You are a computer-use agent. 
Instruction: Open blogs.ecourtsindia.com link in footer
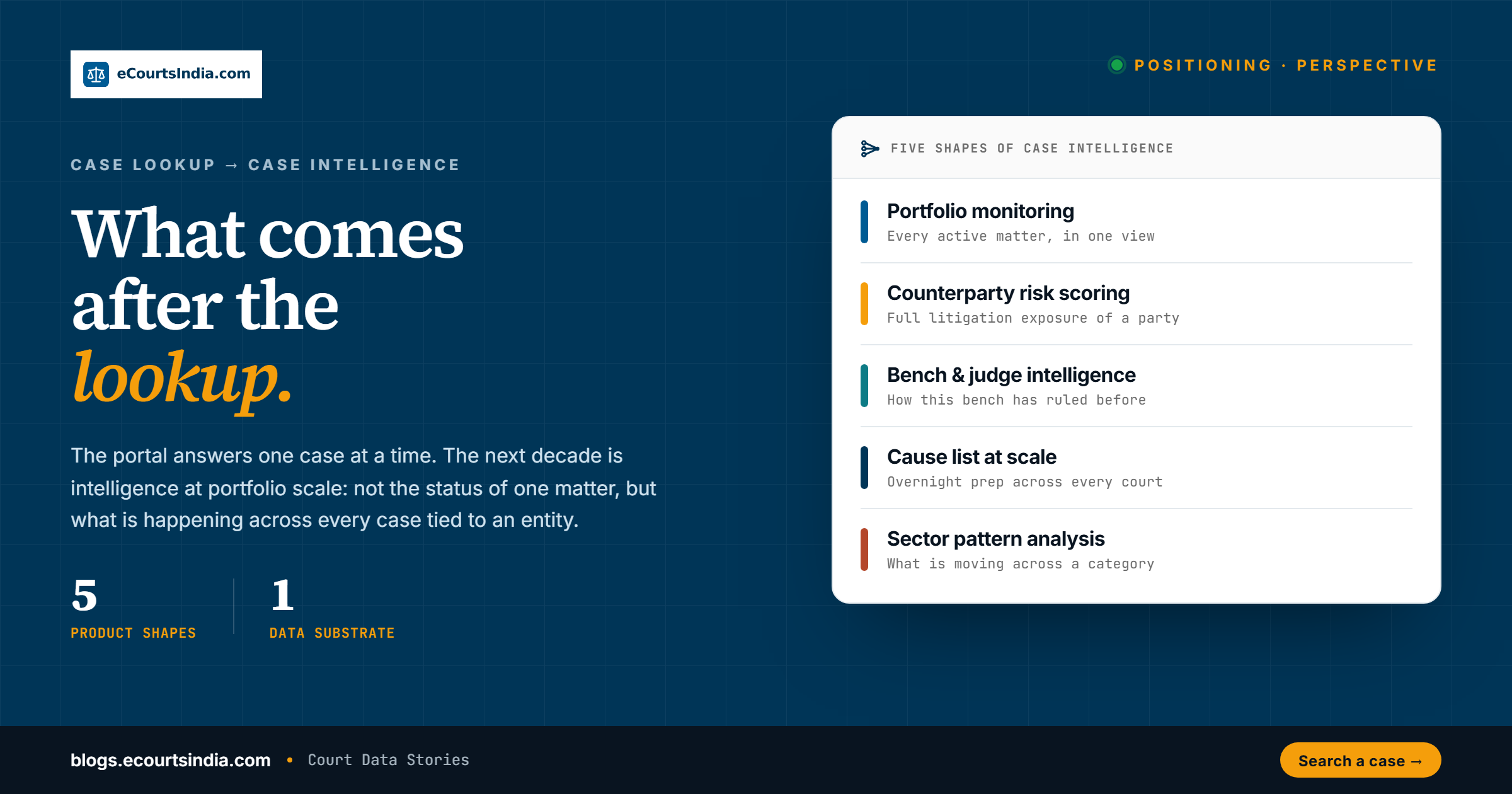pos(171,760)
